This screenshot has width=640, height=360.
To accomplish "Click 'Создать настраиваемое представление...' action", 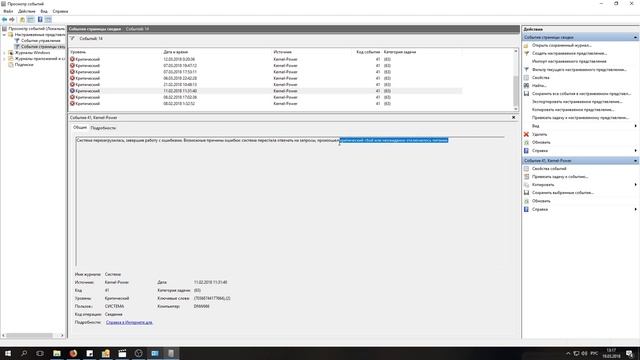I will pyautogui.click(x=569, y=53).
